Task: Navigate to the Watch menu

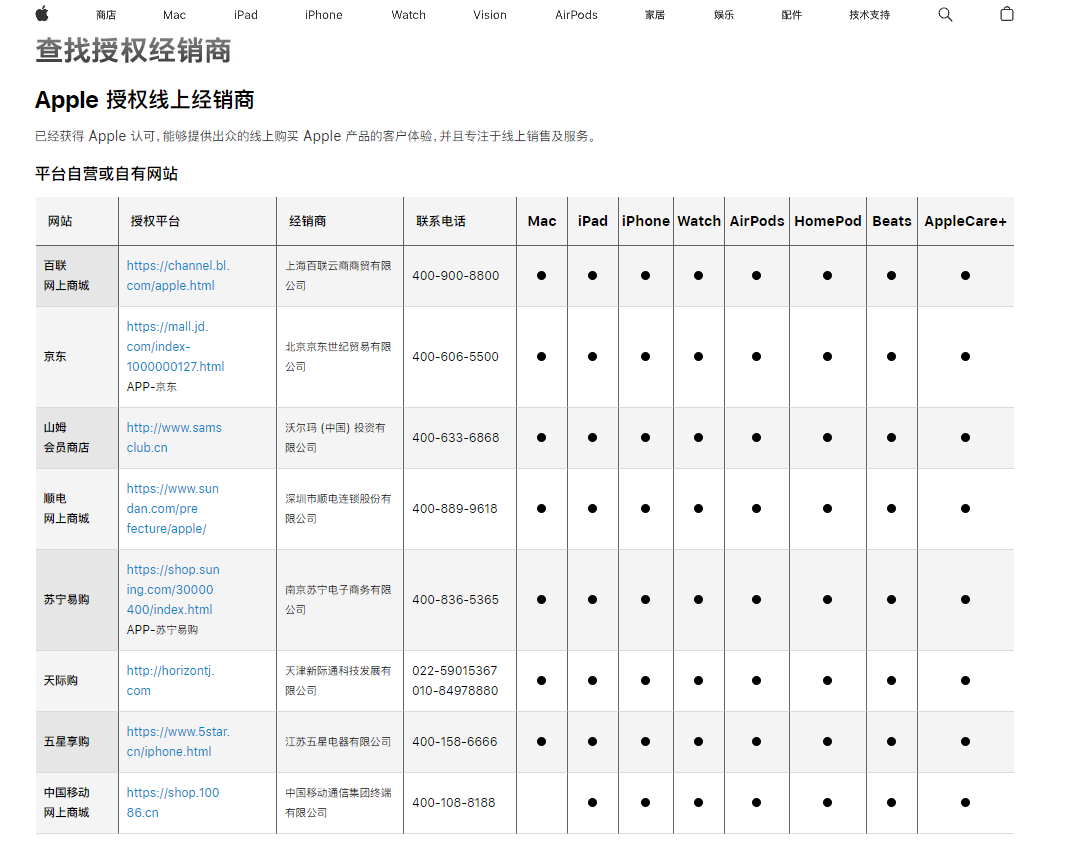Action: (x=408, y=15)
